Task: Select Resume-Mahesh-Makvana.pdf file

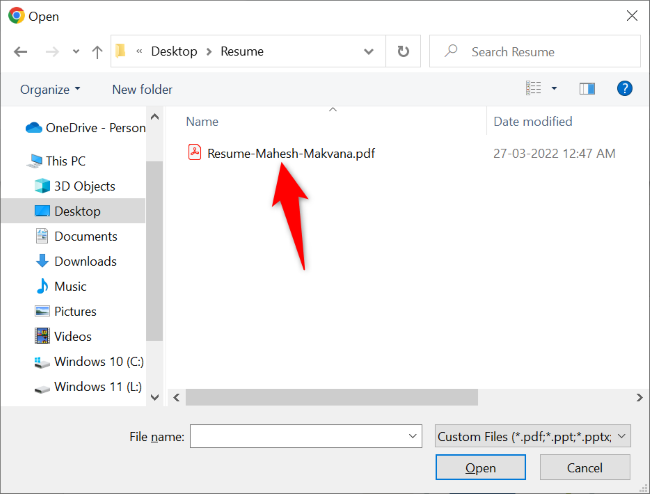Action: pyautogui.click(x=291, y=153)
